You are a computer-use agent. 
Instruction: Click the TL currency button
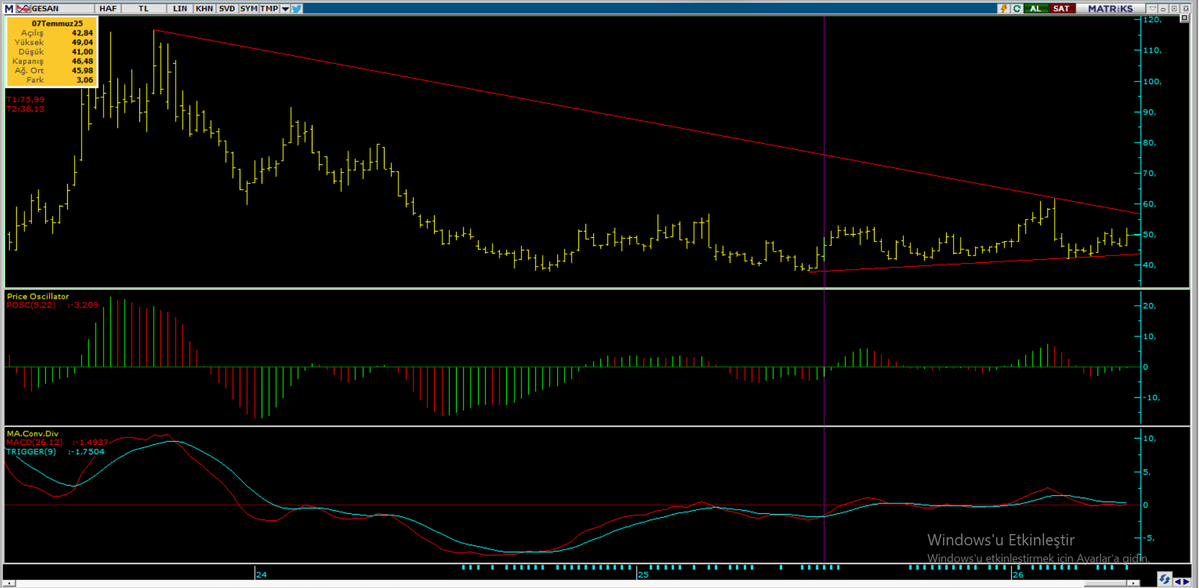tap(144, 8)
